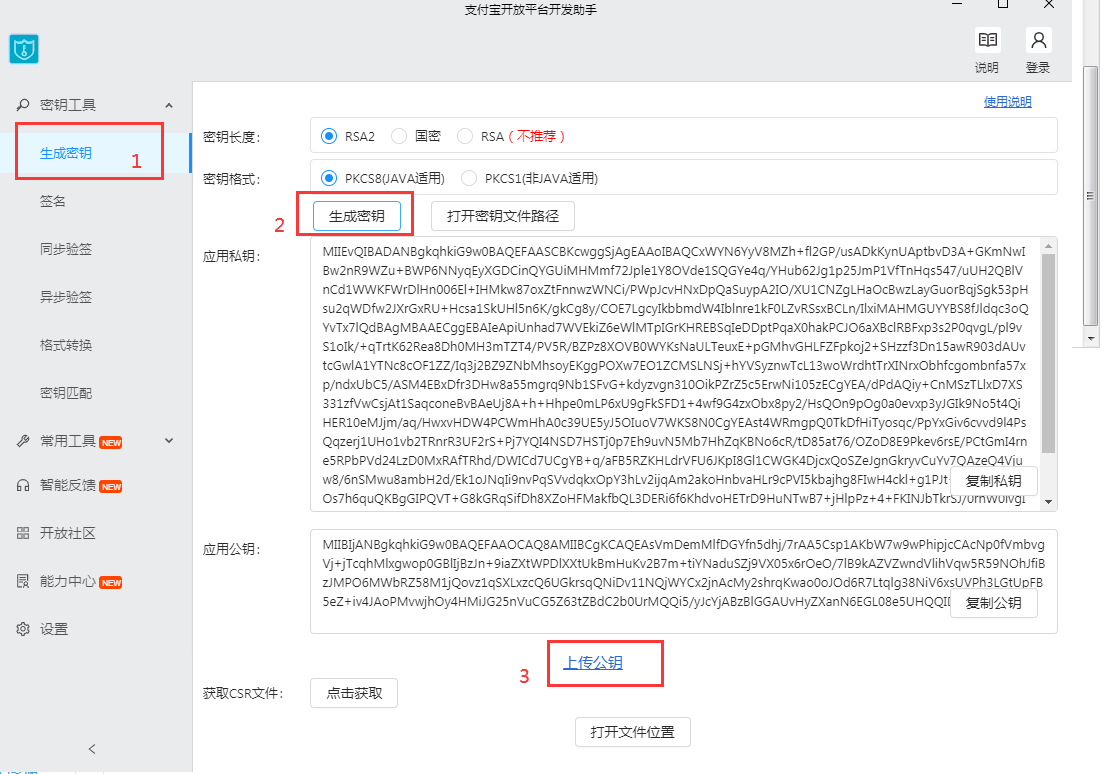Click the 能力中心 icon
The width and height of the screenshot is (1105, 774).
tap(23, 581)
